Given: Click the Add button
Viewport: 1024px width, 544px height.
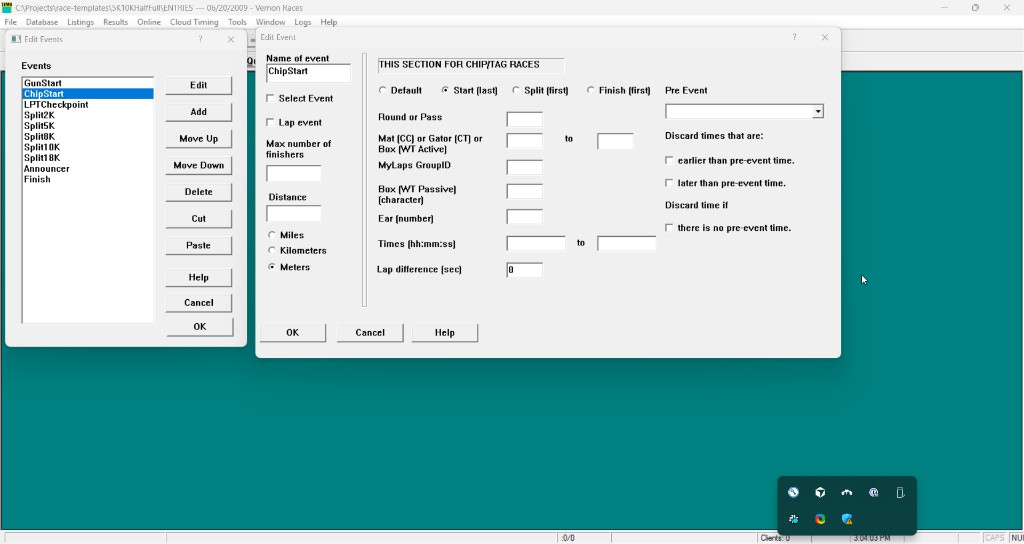Looking at the screenshot, I should point(199,112).
